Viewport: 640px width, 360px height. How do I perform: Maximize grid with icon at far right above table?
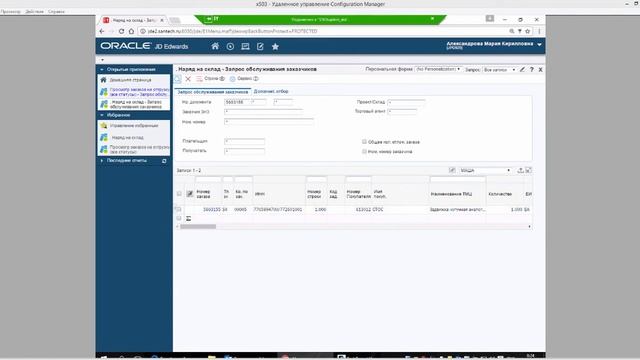[x=528, y=170]
